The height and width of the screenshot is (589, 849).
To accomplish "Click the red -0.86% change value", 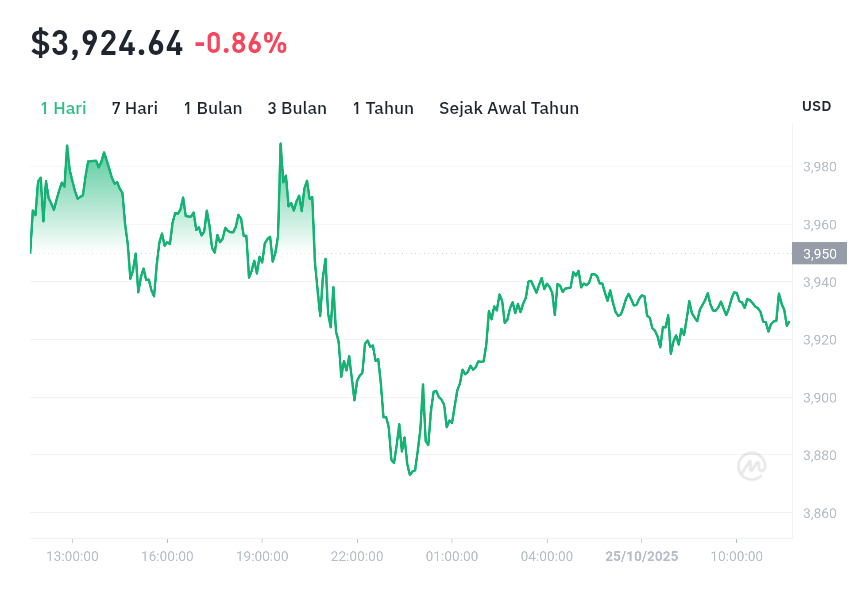I will pyautogui.click(x=240, y=43).
